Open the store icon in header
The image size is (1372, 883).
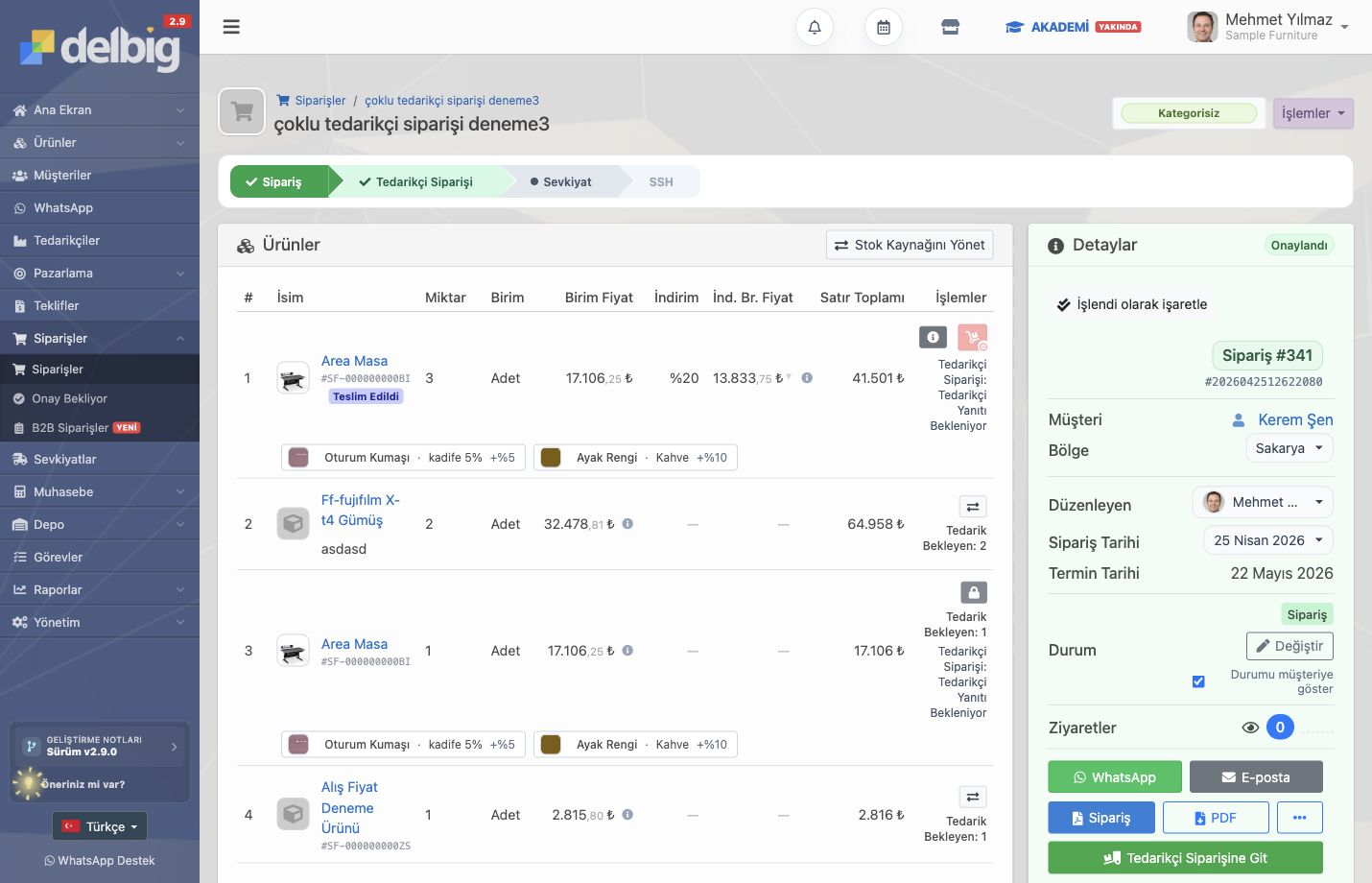(x=950, y=27)
